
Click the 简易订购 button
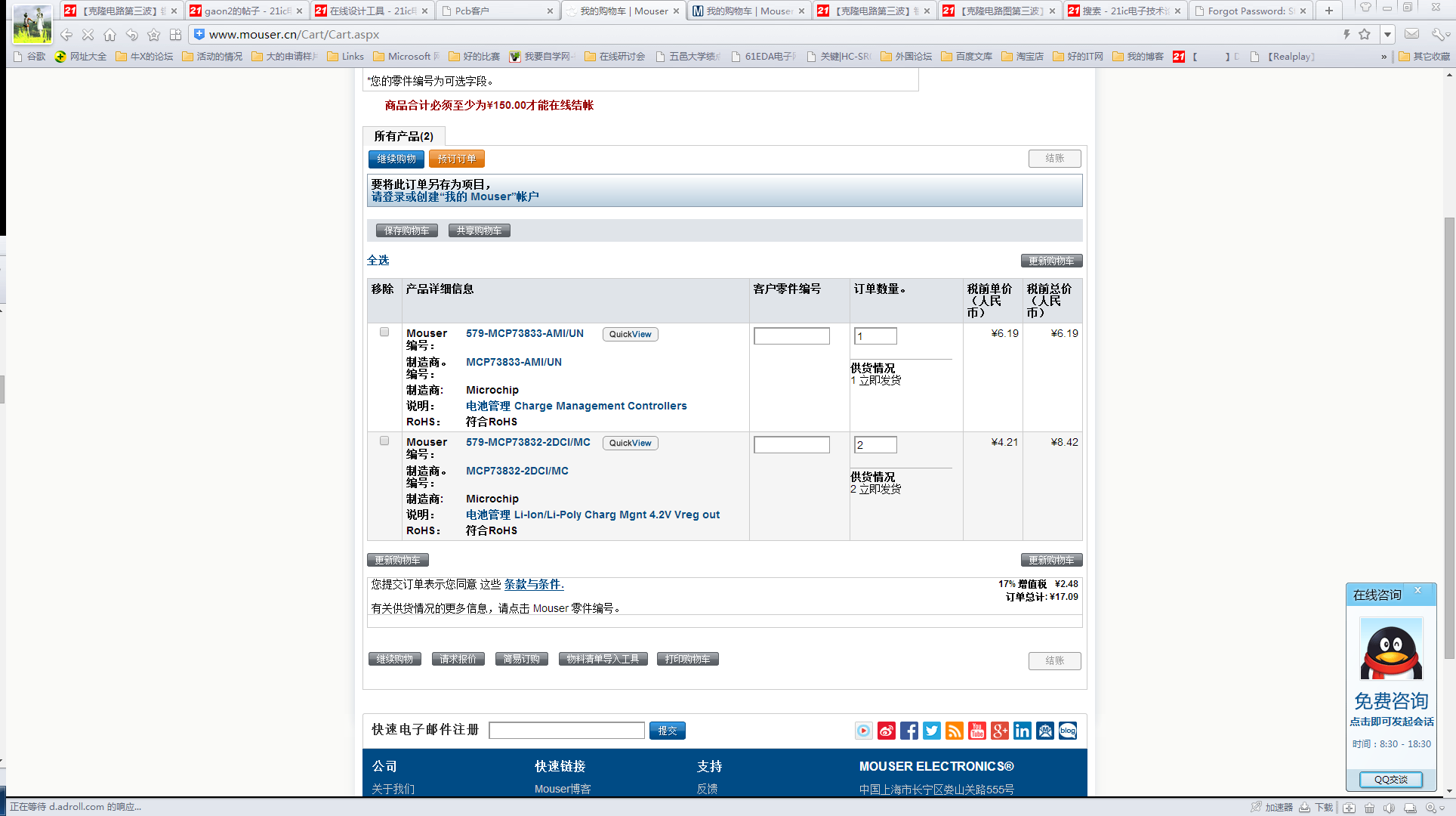(522, 659)
